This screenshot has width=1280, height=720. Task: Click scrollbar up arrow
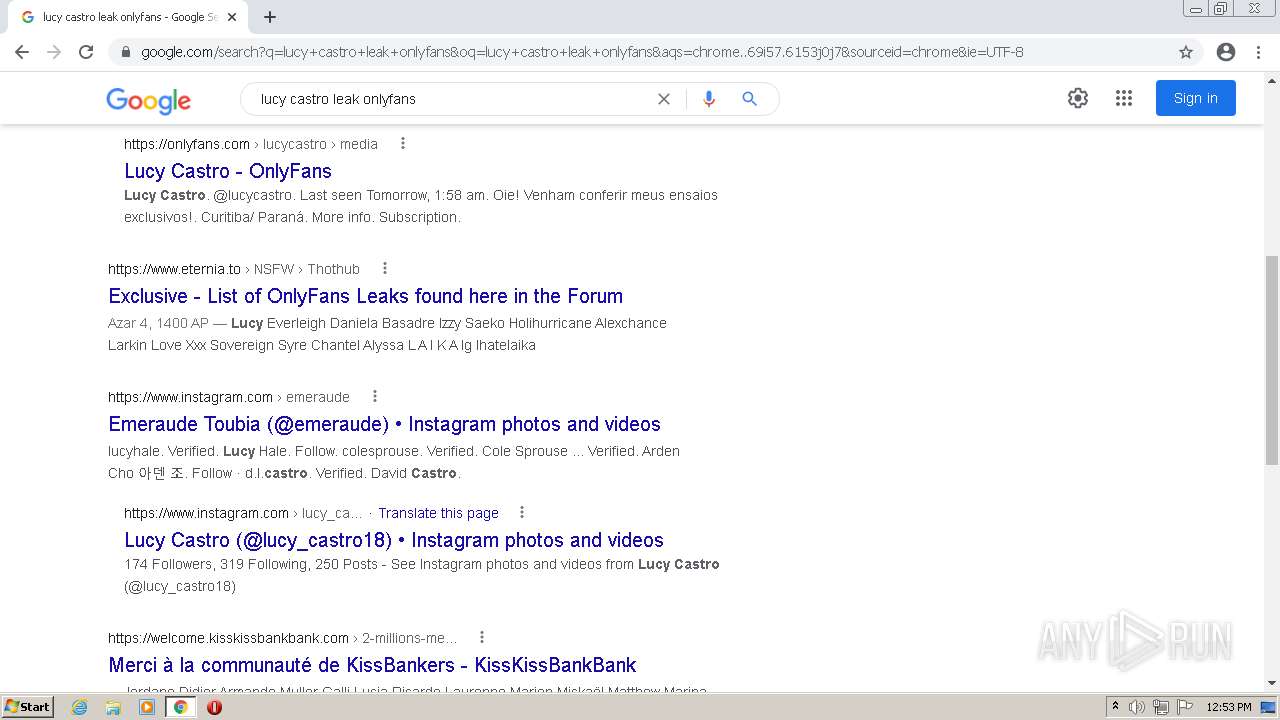[x=1271, y=78]
